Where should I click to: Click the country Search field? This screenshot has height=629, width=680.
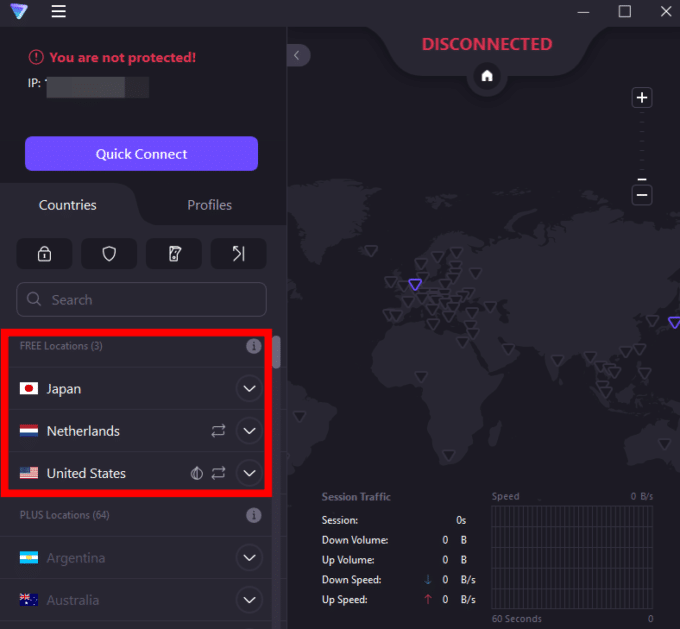tap(142, 300)
